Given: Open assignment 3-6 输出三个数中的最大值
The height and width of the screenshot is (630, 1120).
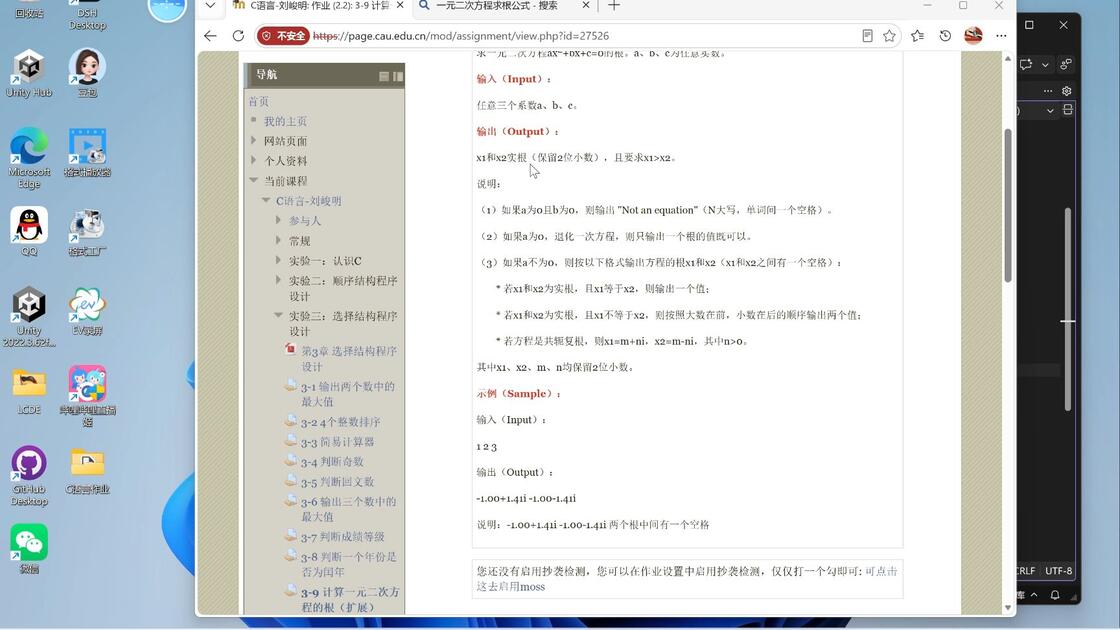Looking at the screenshot, I should 348,509.
